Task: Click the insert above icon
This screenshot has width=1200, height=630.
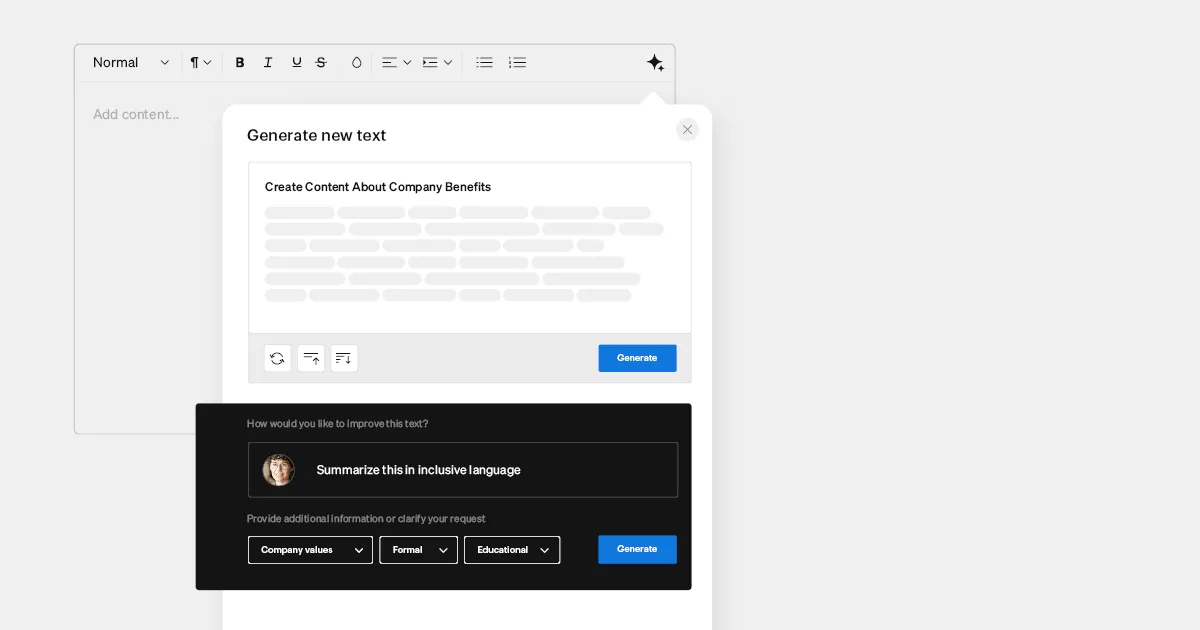Action: 311,358
